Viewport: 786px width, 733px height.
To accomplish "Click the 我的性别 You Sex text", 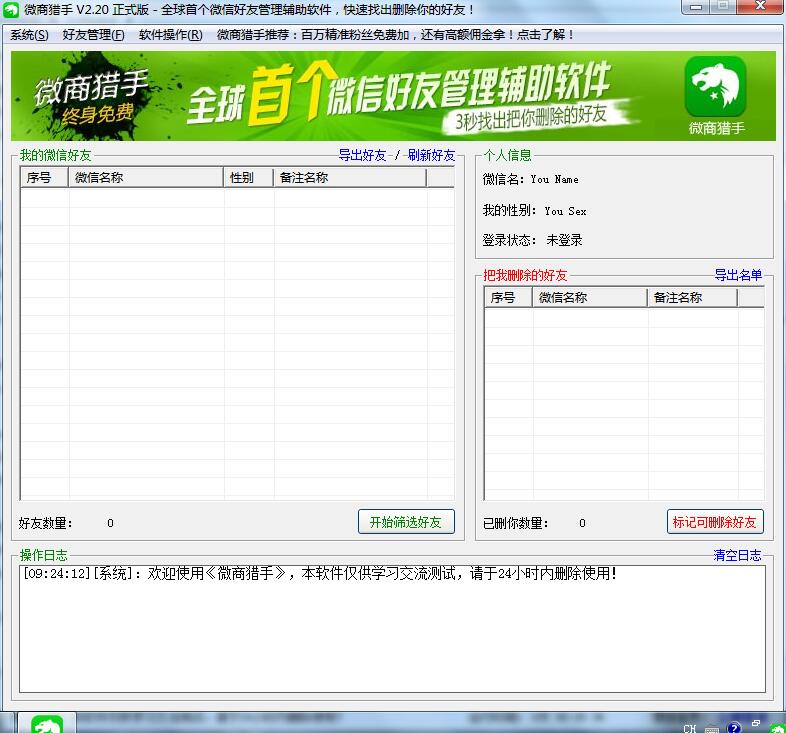I will 534,211.
